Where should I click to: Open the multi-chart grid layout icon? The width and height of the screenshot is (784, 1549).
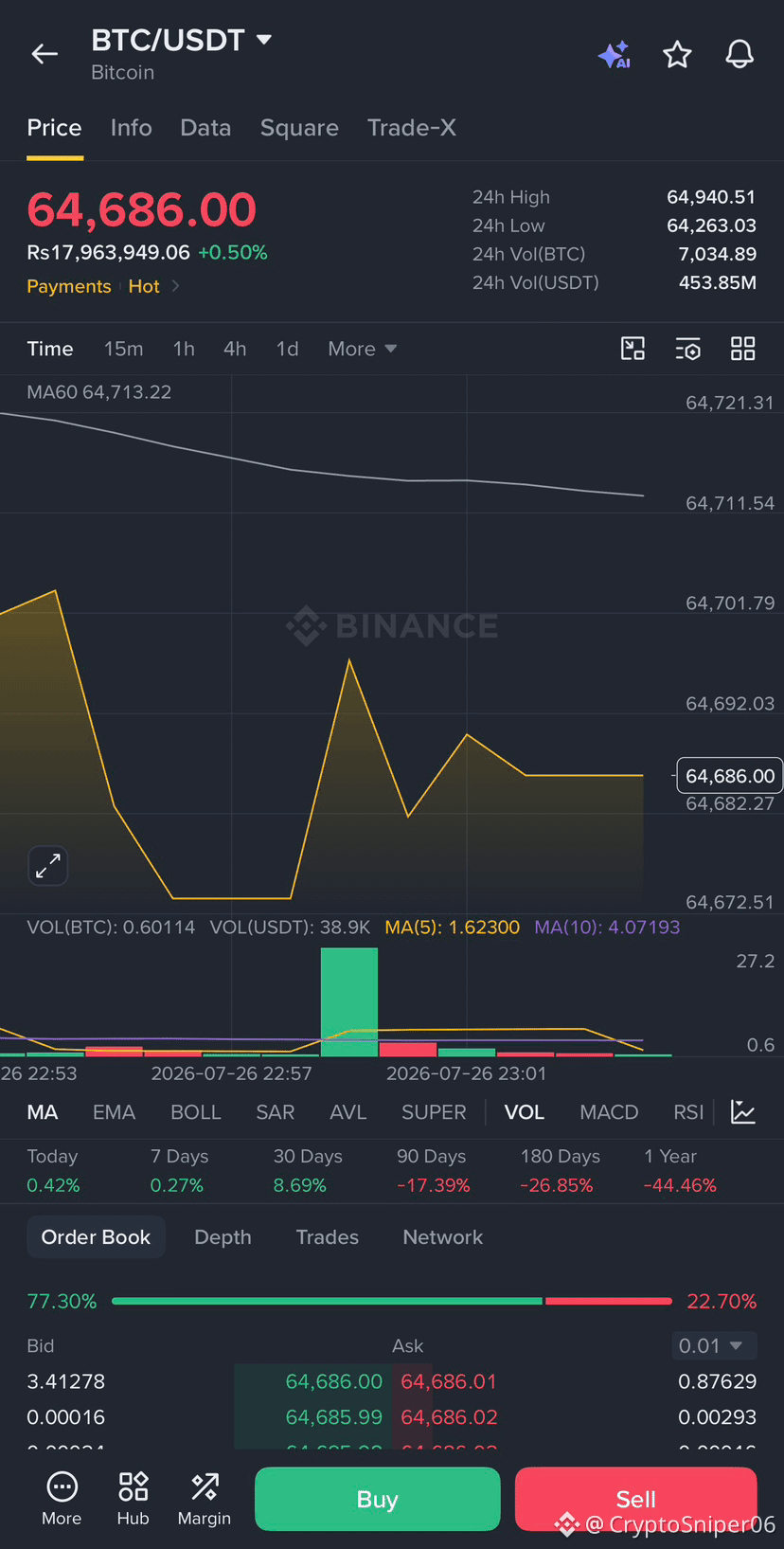point(743,349)
